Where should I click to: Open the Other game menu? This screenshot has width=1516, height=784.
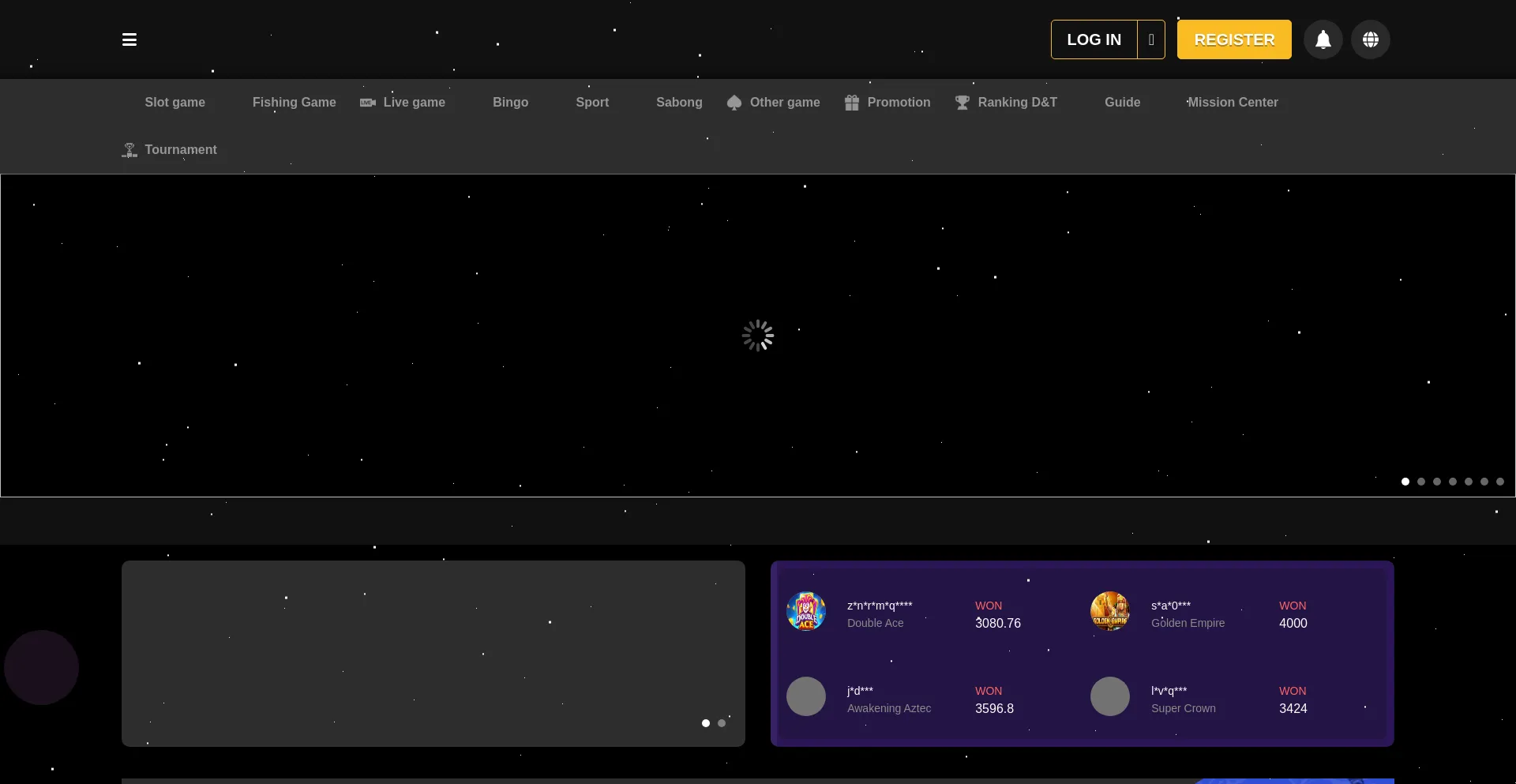[x=785, y=103]
